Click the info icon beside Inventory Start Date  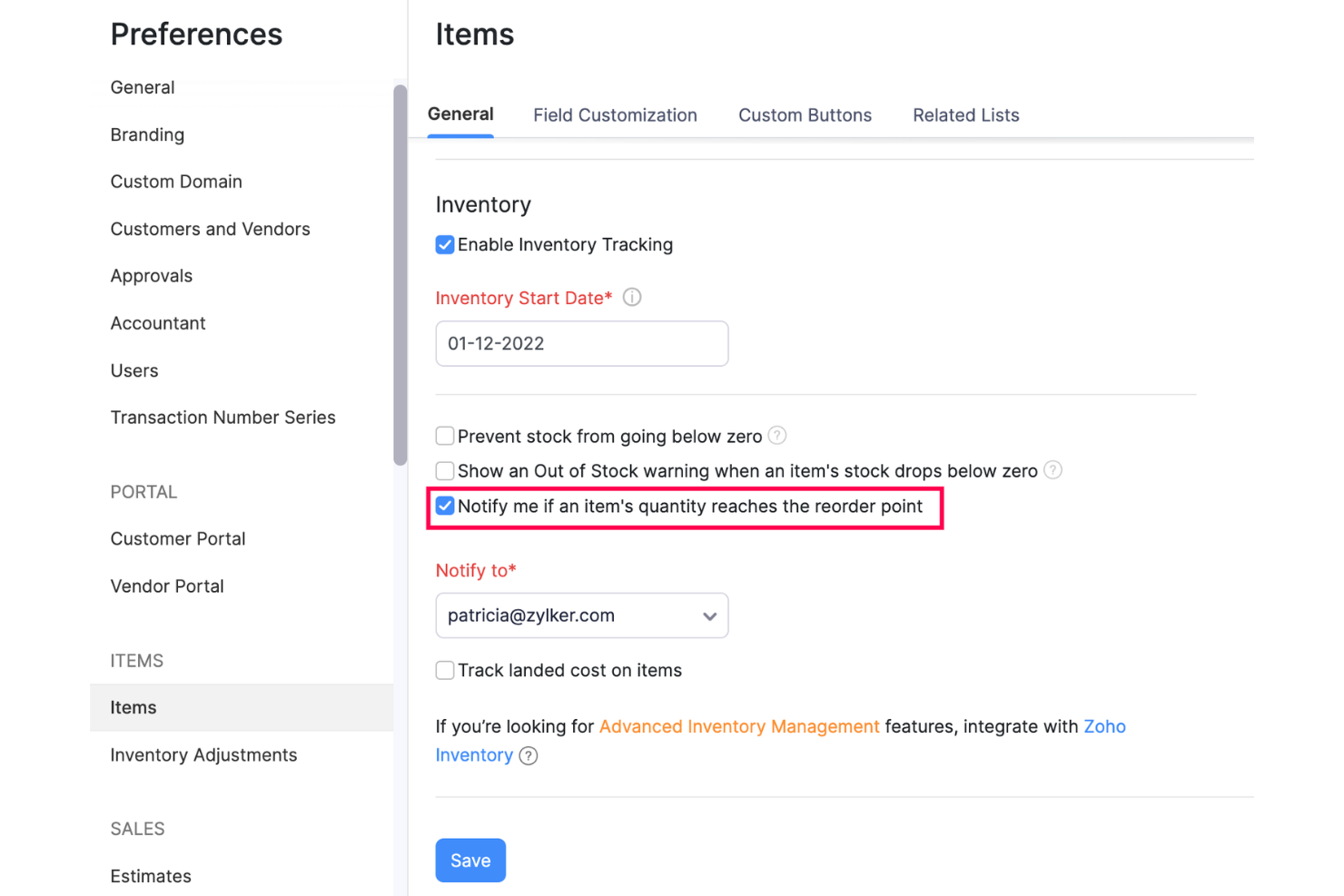click(632, 297)
